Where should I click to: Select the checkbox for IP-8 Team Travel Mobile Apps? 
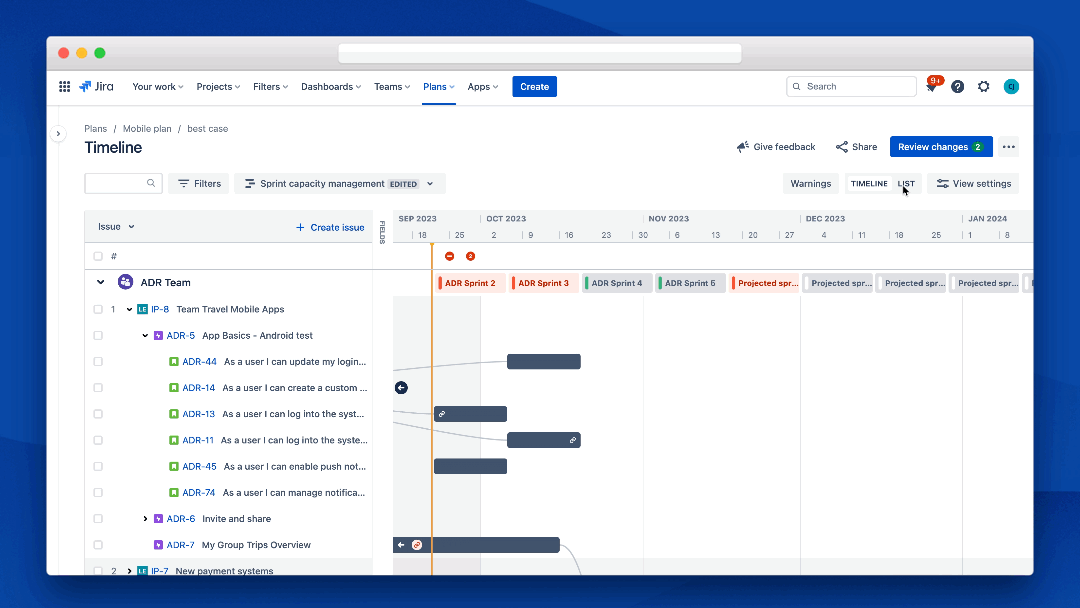(x=97, y=309)
